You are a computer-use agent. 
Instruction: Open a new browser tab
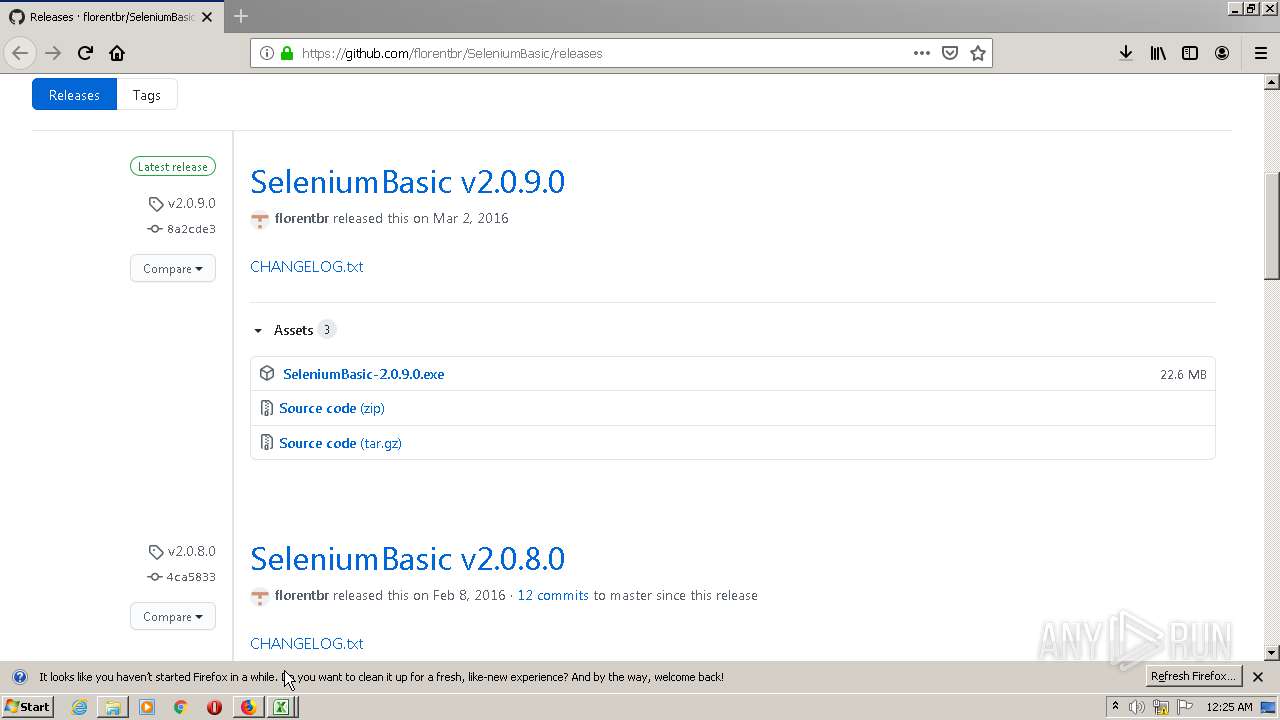(x=241, y=16)
